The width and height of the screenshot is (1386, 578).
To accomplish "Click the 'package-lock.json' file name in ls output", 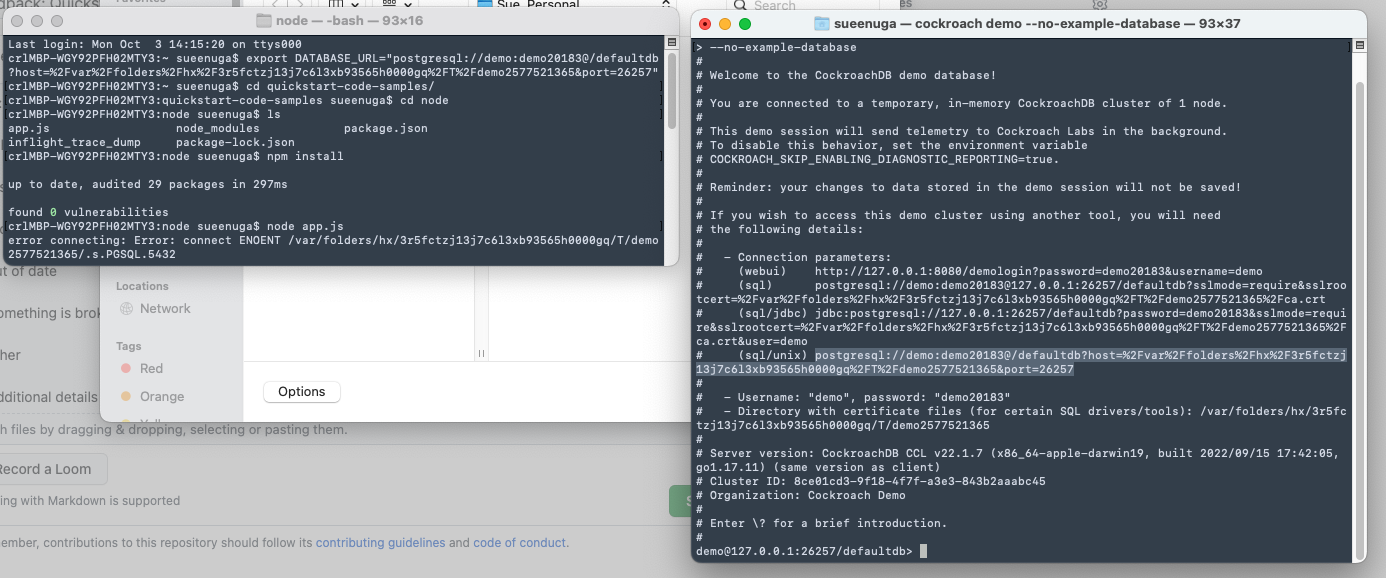I will point(235,142).
